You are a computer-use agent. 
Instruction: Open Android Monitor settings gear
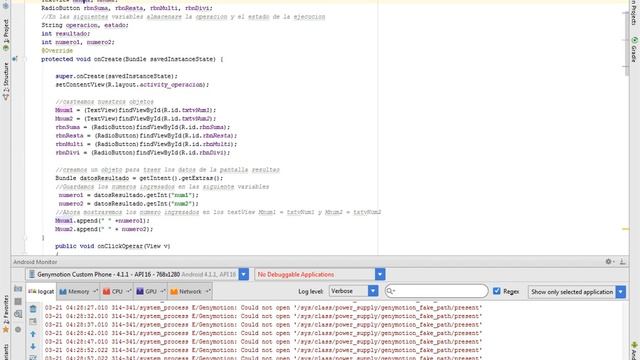pos(609,262)
